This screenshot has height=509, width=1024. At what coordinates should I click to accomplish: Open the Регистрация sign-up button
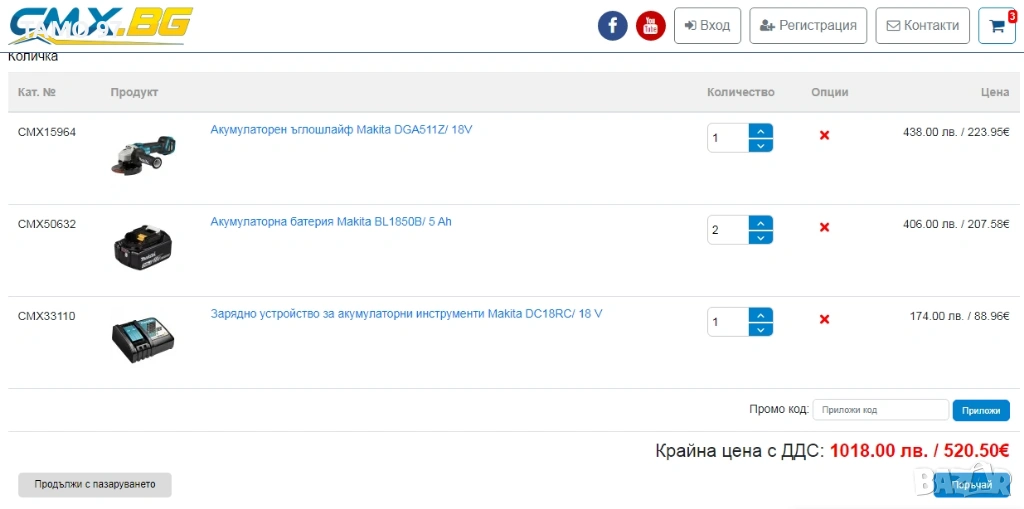[x=808, y=25]
